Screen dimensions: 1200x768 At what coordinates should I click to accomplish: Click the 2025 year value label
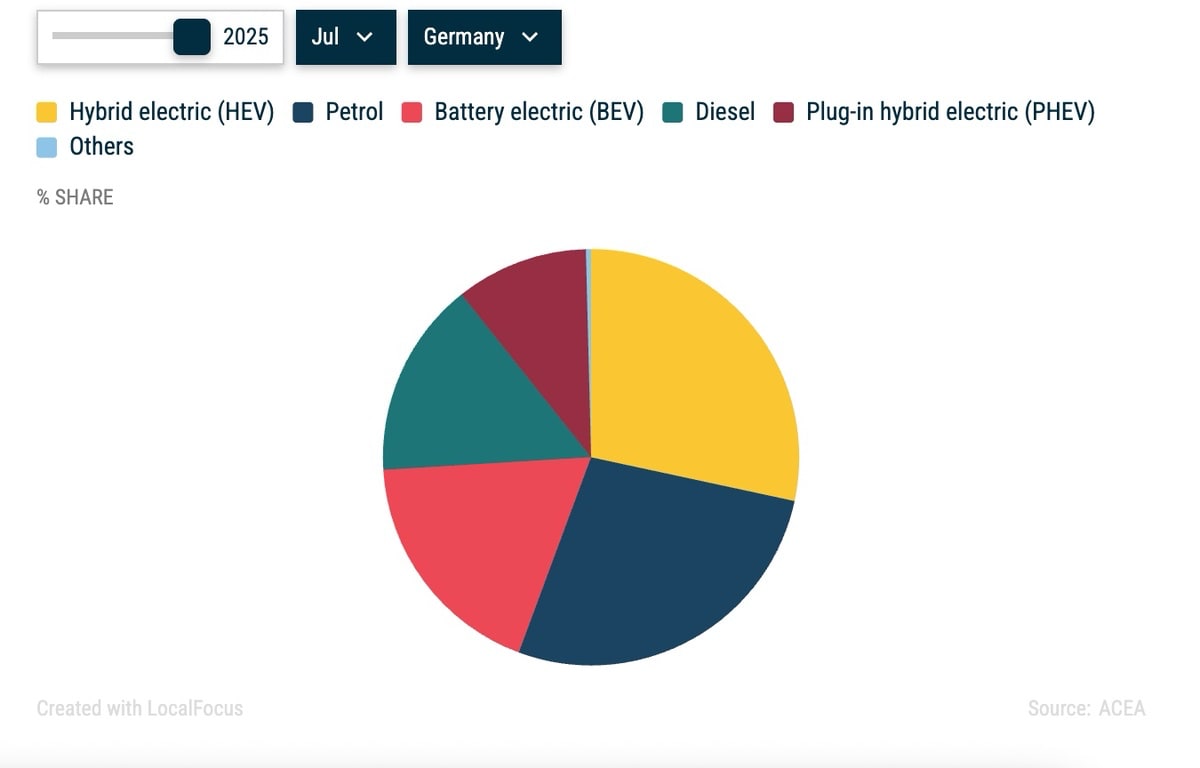coord(246,37)
